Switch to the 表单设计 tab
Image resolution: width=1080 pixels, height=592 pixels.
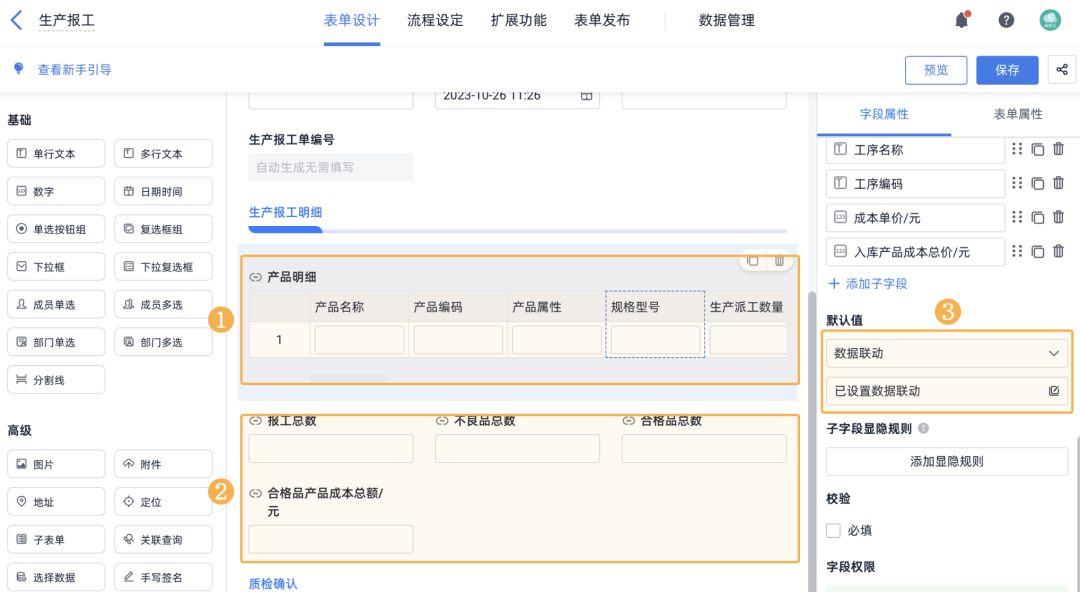pyautogui.click(x=352, y=21)
